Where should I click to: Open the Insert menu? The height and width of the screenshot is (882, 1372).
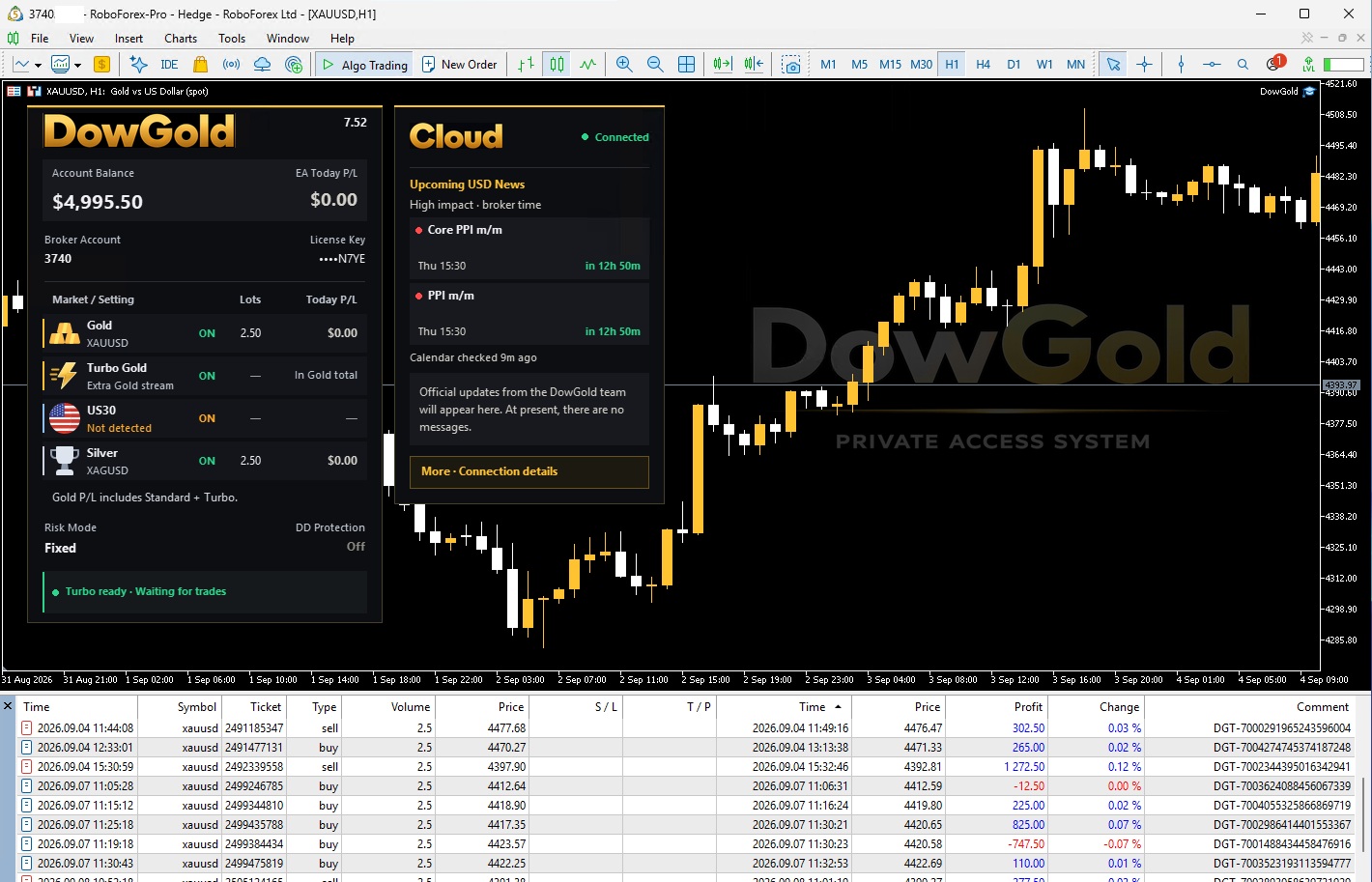pos(129,39)
